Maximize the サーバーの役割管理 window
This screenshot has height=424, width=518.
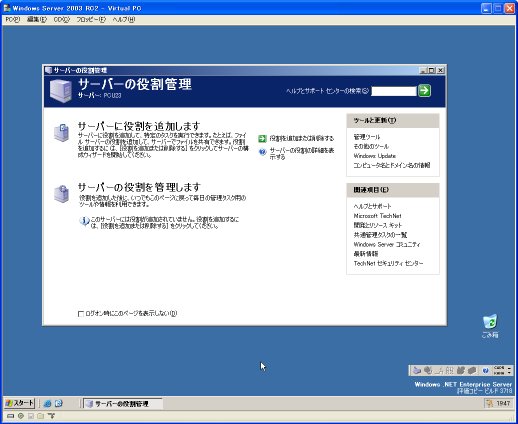(x=432, y=70)
